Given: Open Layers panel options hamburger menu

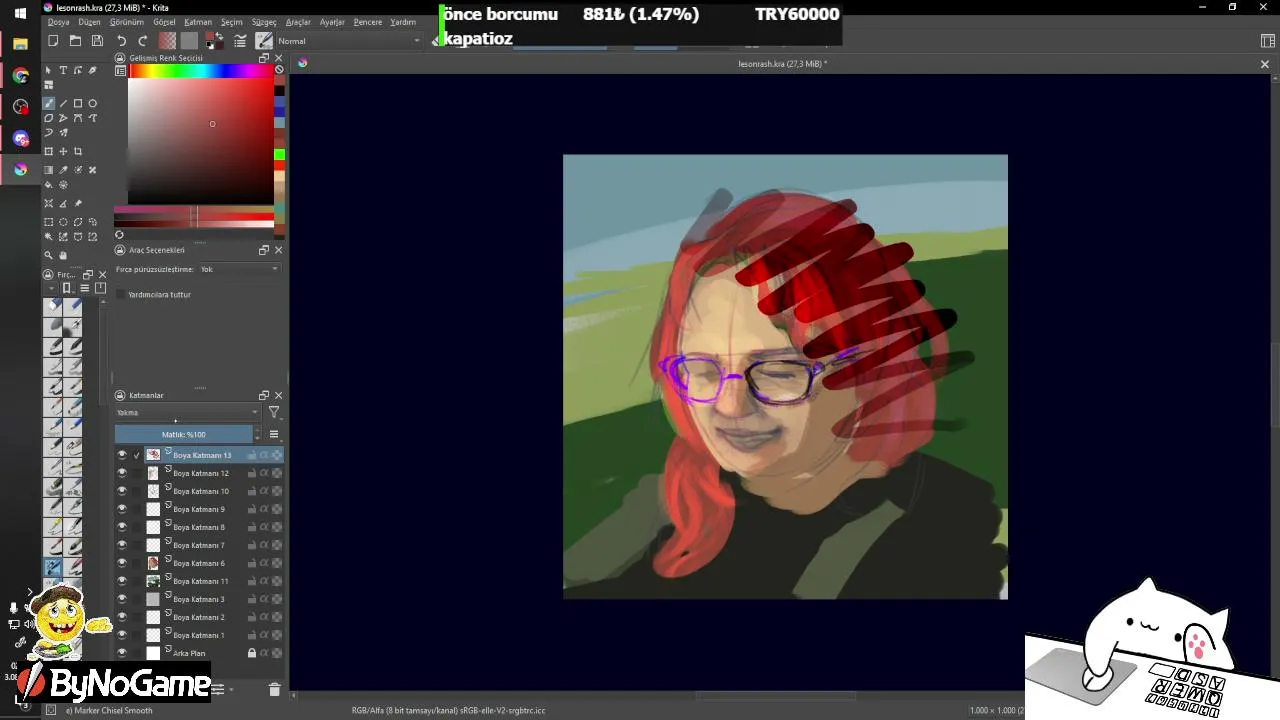Looking at the screenshot, I should pyautogui.click(x=274, y=434).
